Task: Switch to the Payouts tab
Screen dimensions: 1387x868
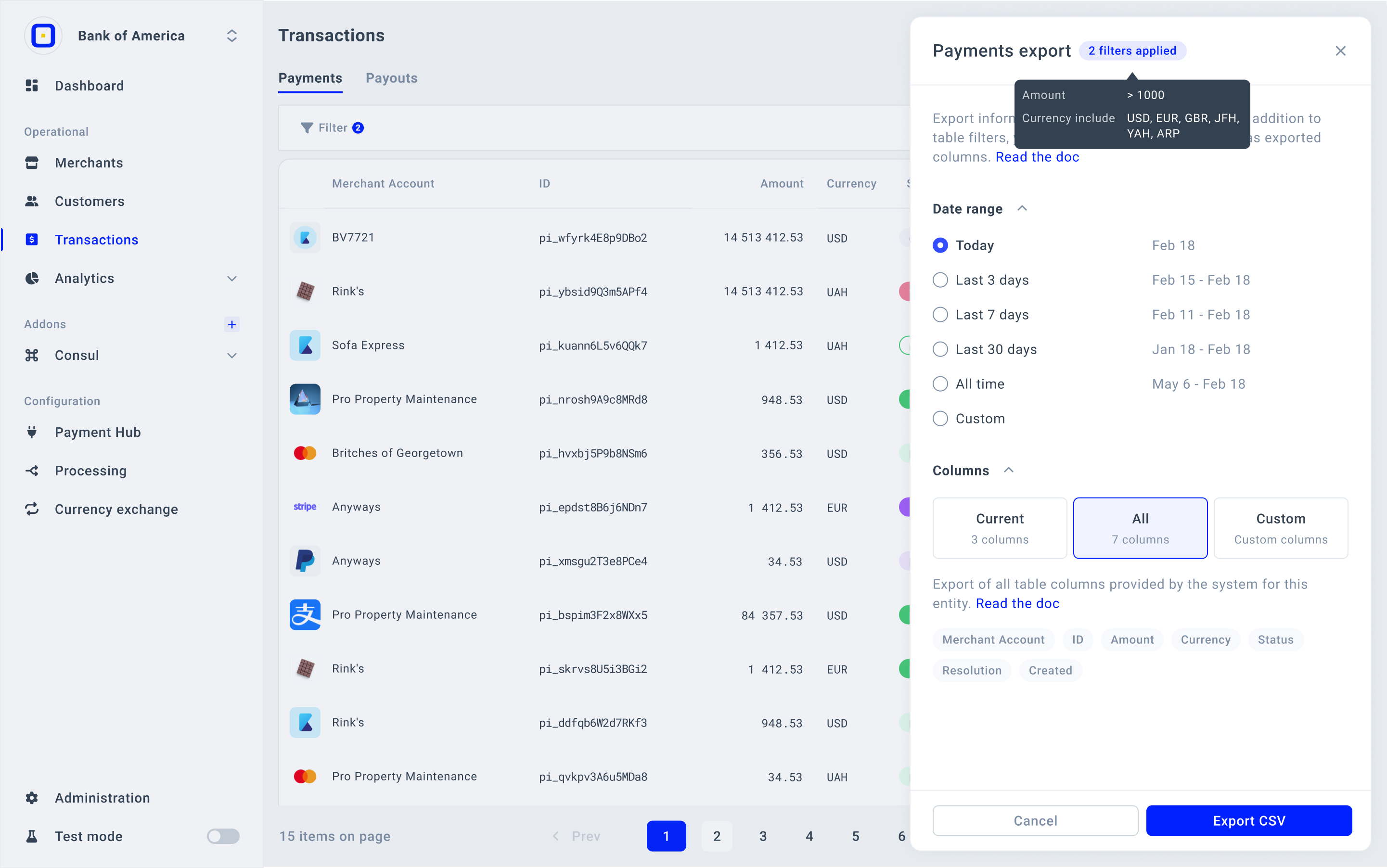Action: click(x=392, y=78)
